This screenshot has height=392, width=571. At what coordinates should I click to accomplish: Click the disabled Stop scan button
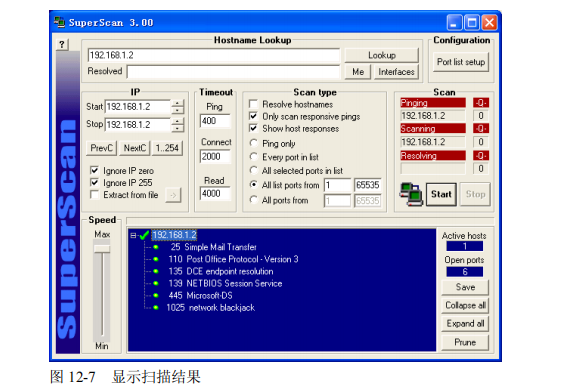point(475,194)
